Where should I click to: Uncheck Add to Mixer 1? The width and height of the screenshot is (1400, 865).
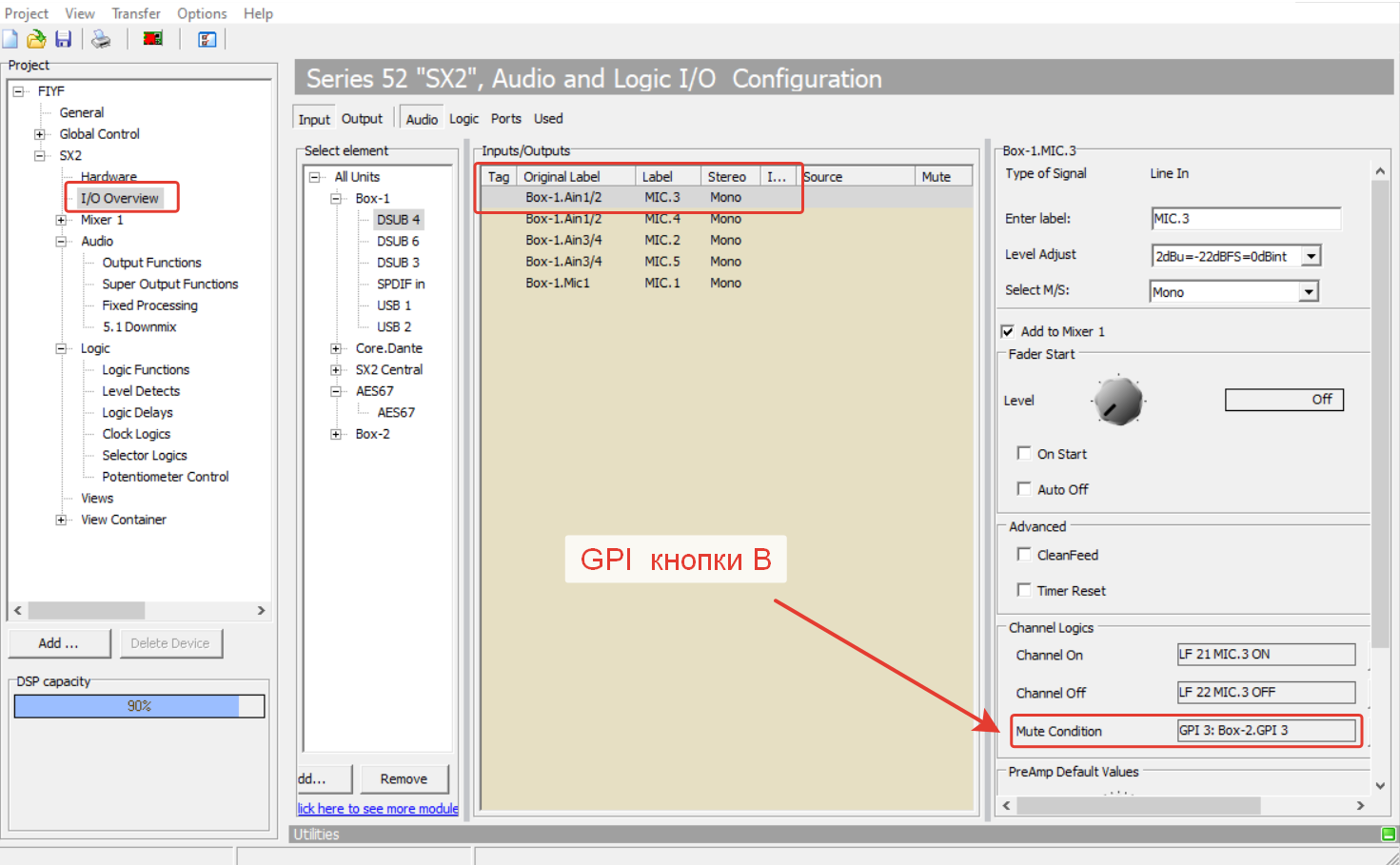[x=1007, y=331]
